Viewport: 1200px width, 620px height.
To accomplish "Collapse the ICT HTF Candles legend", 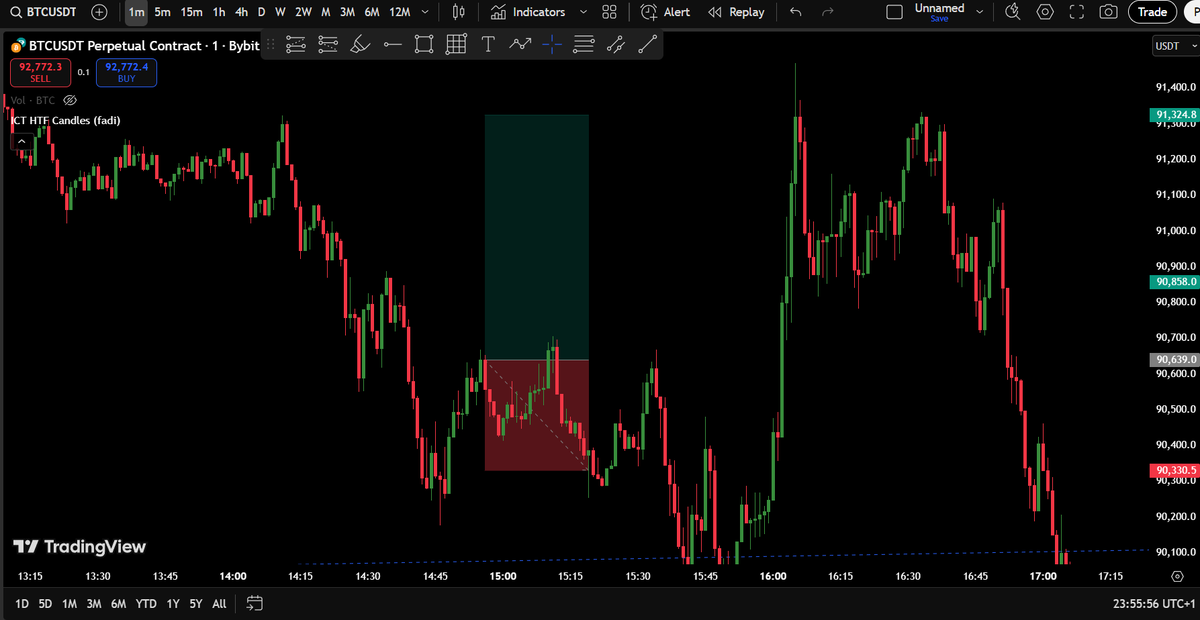I will 21,140.
